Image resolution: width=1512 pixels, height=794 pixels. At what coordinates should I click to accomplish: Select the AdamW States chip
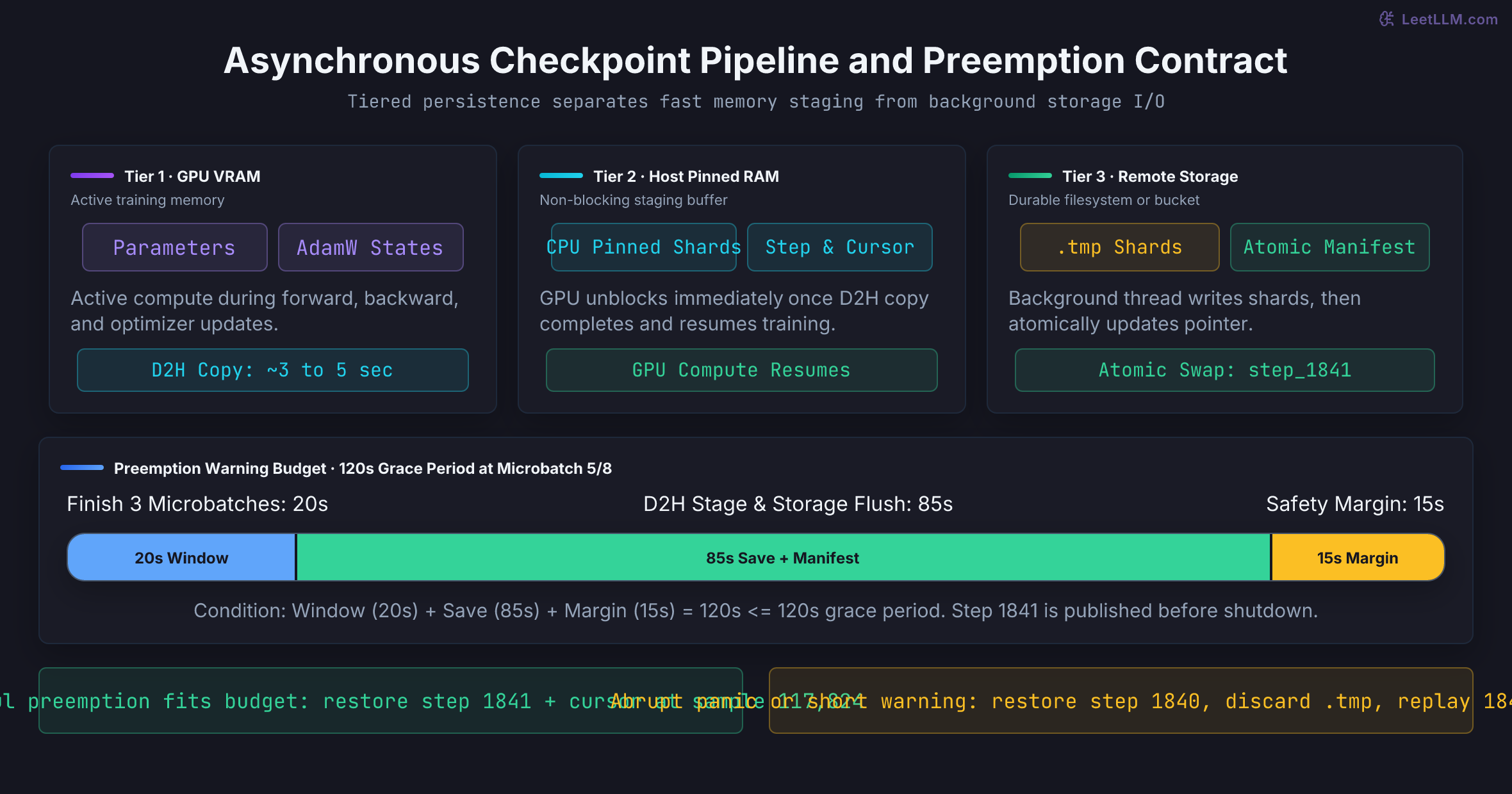(x=371, y=247)
